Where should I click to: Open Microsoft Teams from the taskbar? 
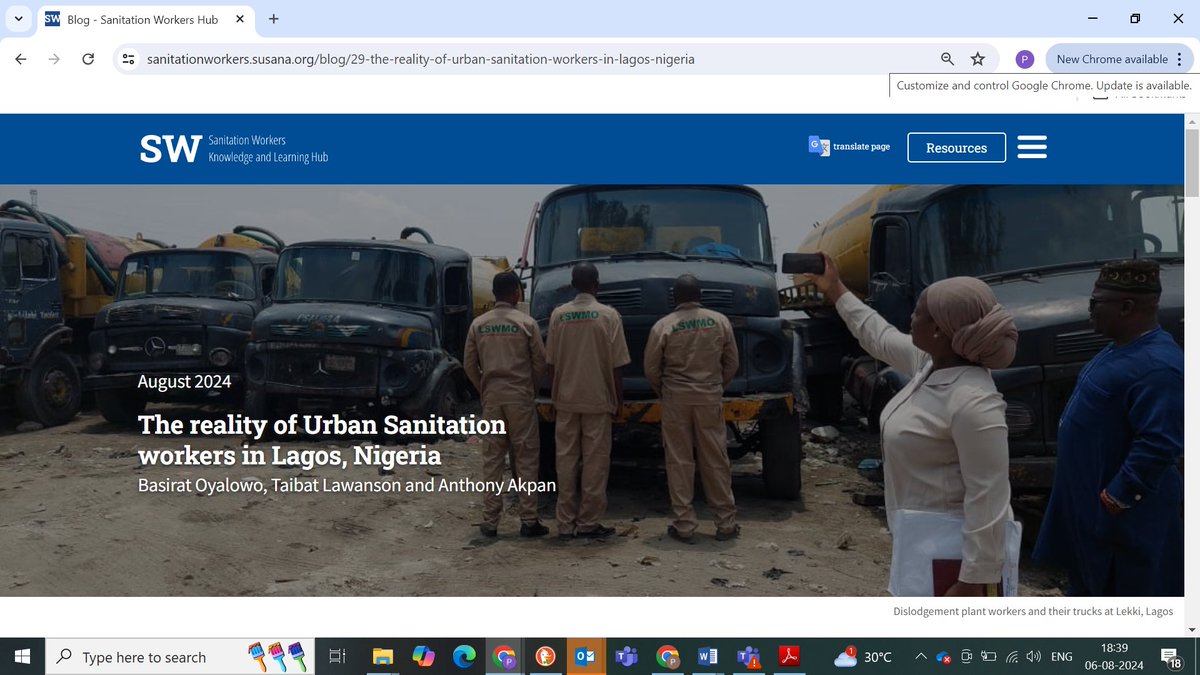click(x=626, y=657)
